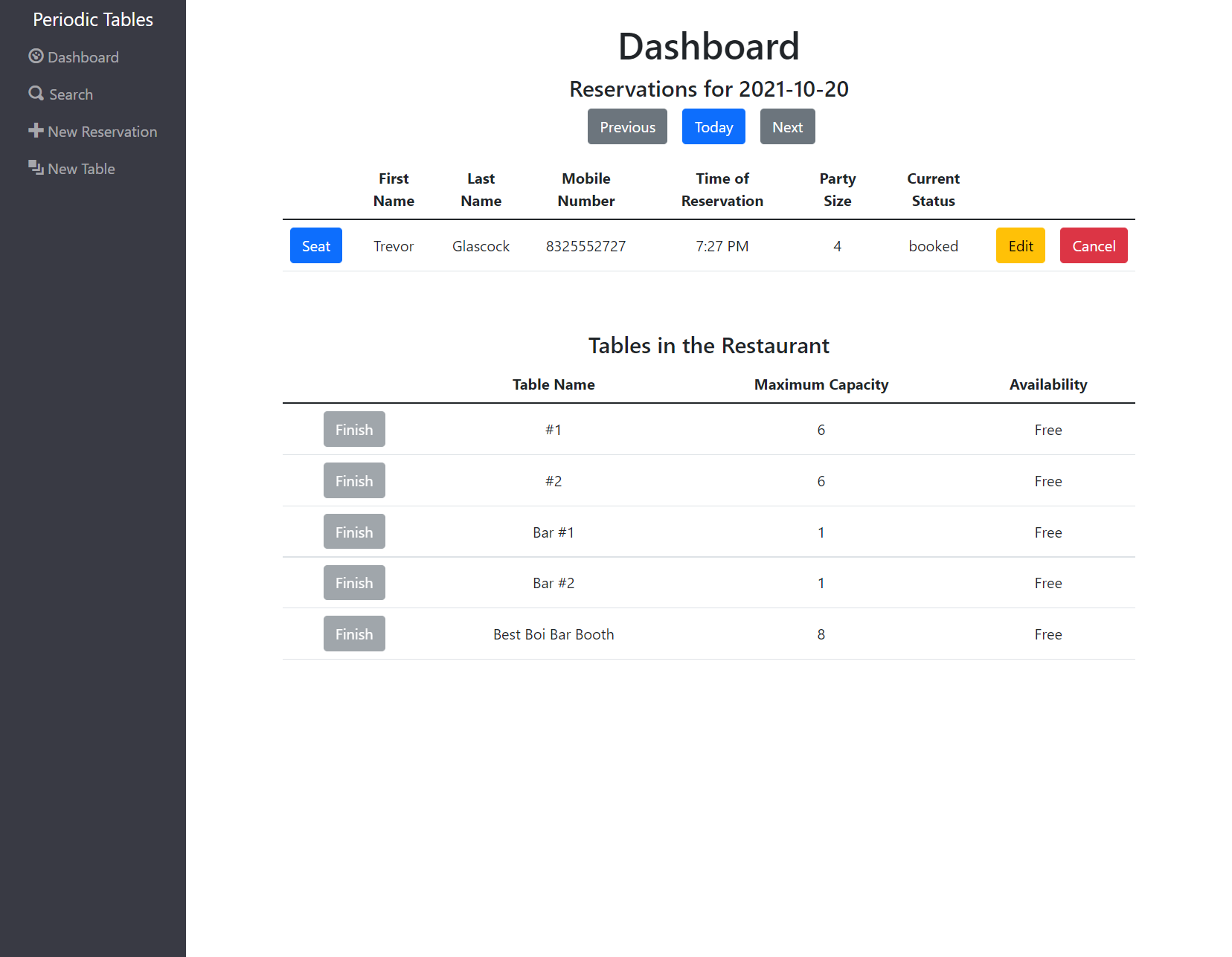This screenshot has height=957, width=1232.
Task: Open the New Table creation page
Action: click(80, 168)
